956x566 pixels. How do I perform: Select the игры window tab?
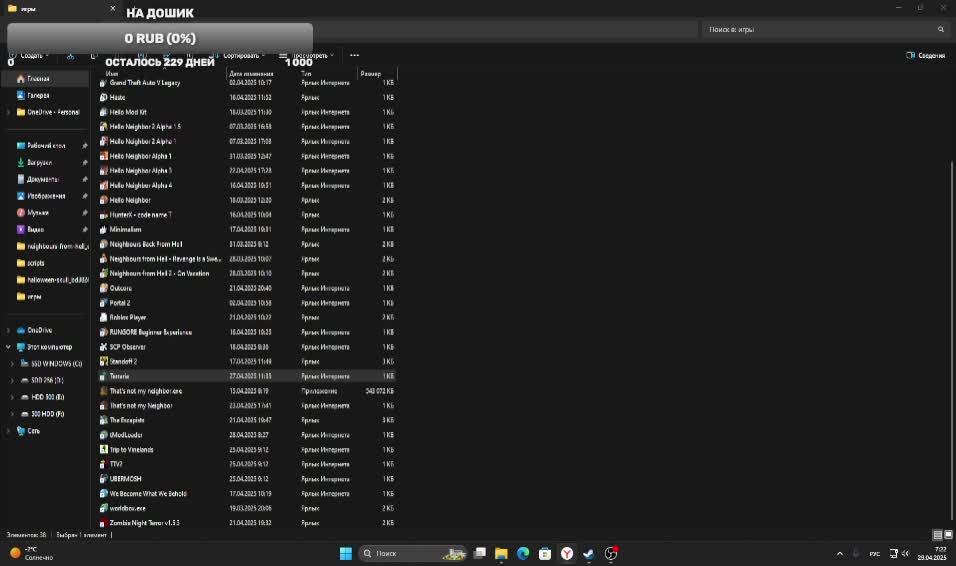61,9
